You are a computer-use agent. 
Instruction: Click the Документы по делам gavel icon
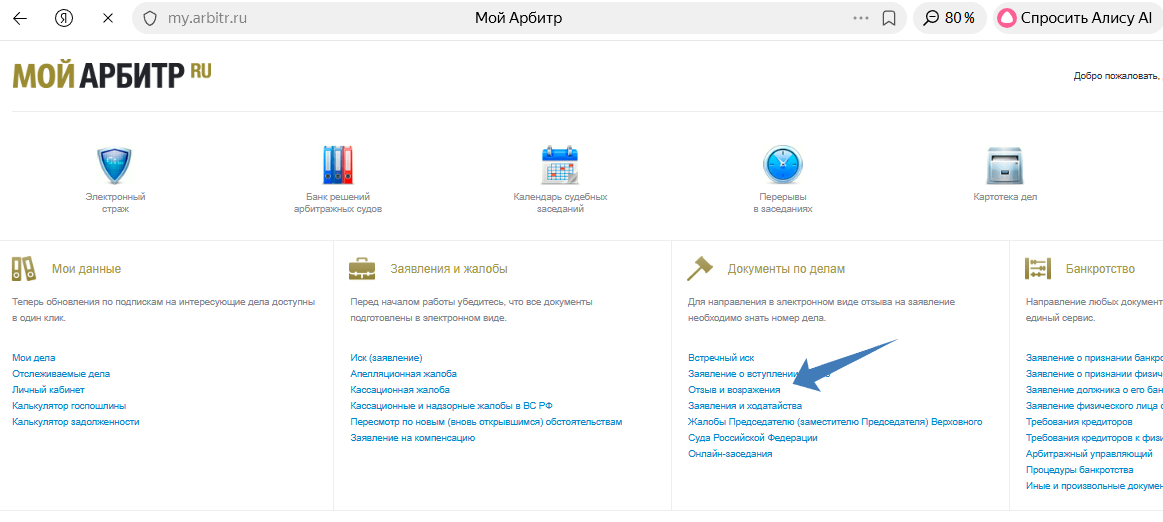(699, 268)
